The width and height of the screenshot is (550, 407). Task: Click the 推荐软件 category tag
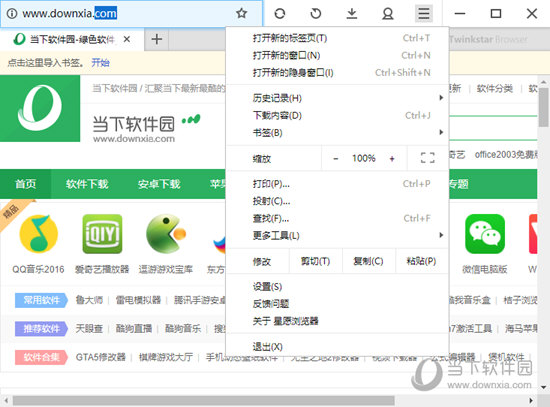pyautogui.click(x=41, y=329)
